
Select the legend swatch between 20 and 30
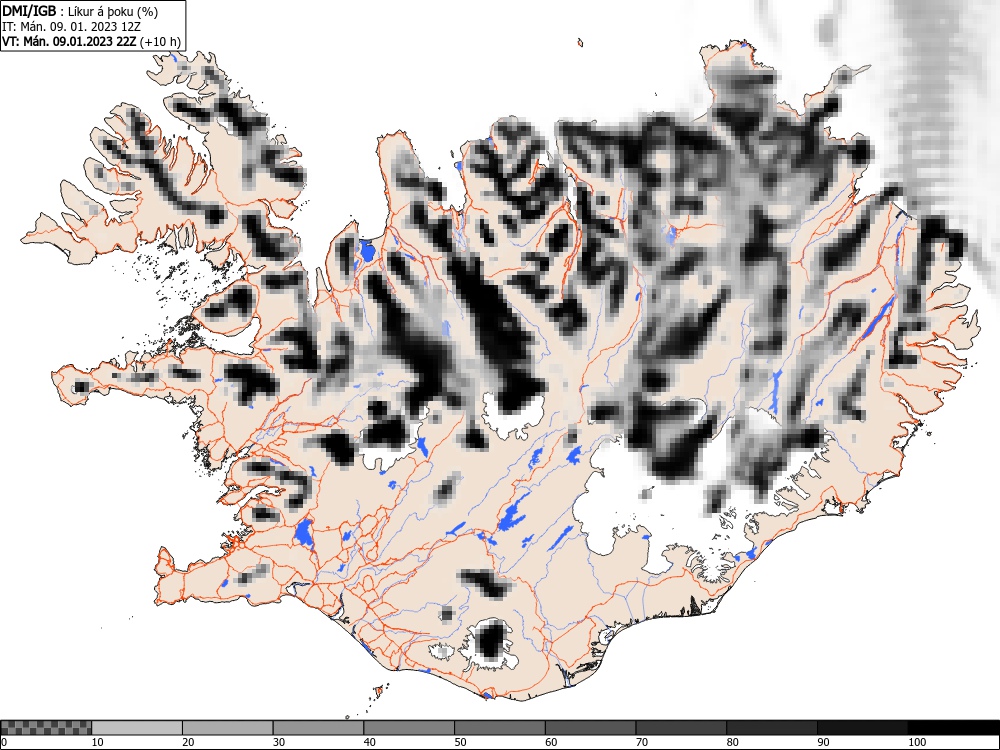pyautogui.click(x=228, y=728)
